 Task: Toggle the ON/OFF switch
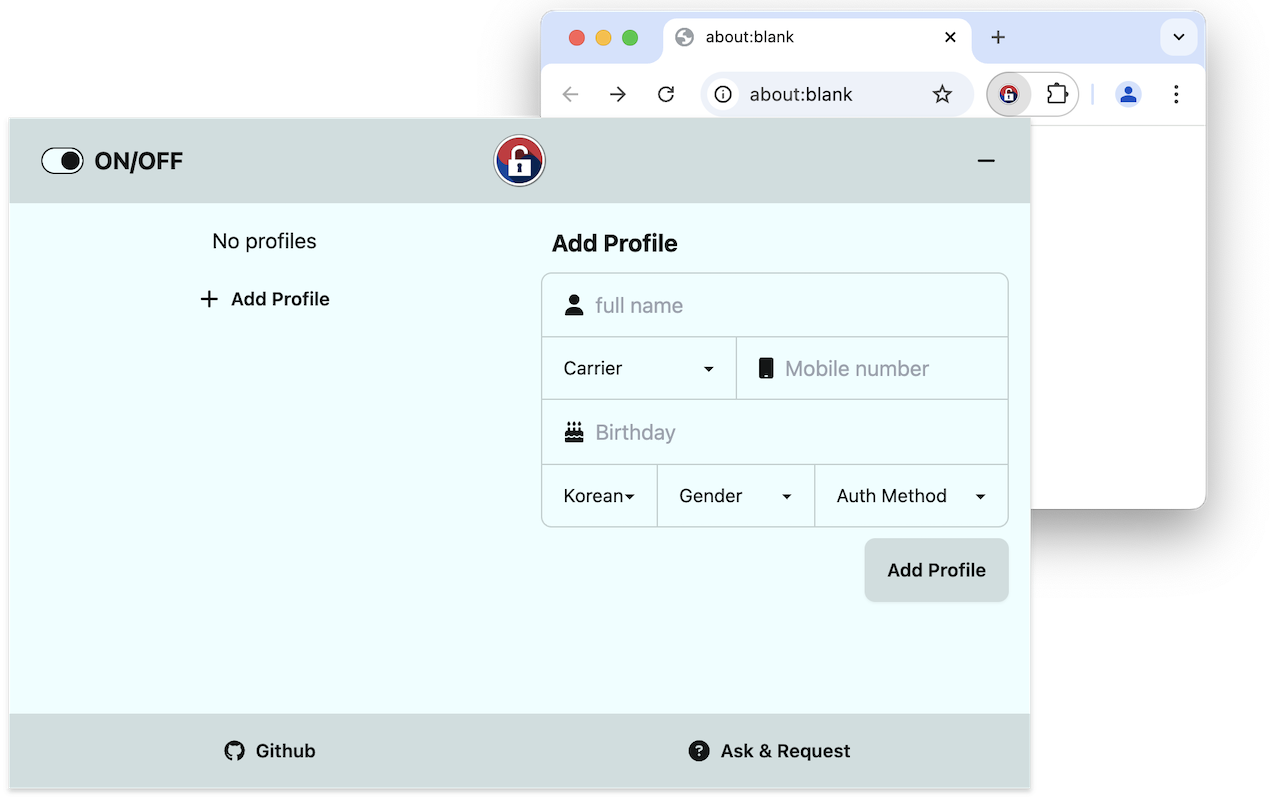pos(62,161)
